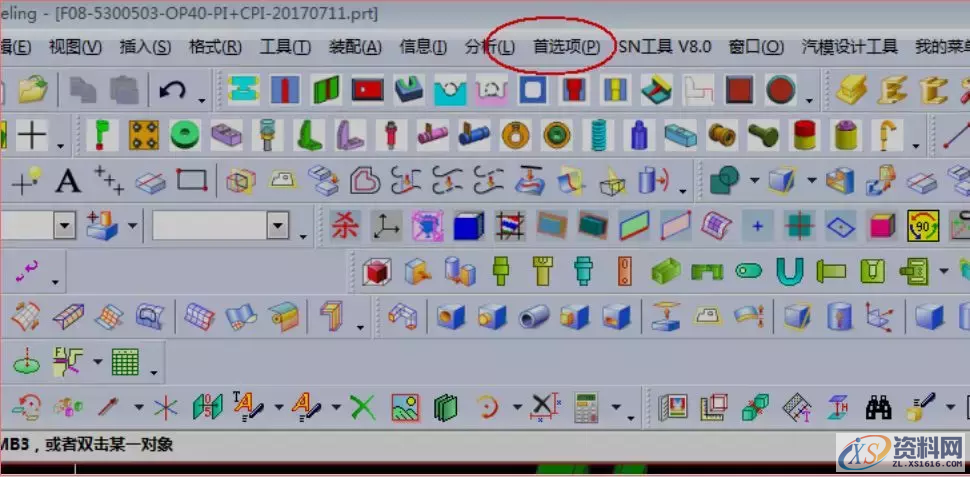The image size is (970, 477).
Task: Expand dropdown beside the calculator icon
Action: 616,407
